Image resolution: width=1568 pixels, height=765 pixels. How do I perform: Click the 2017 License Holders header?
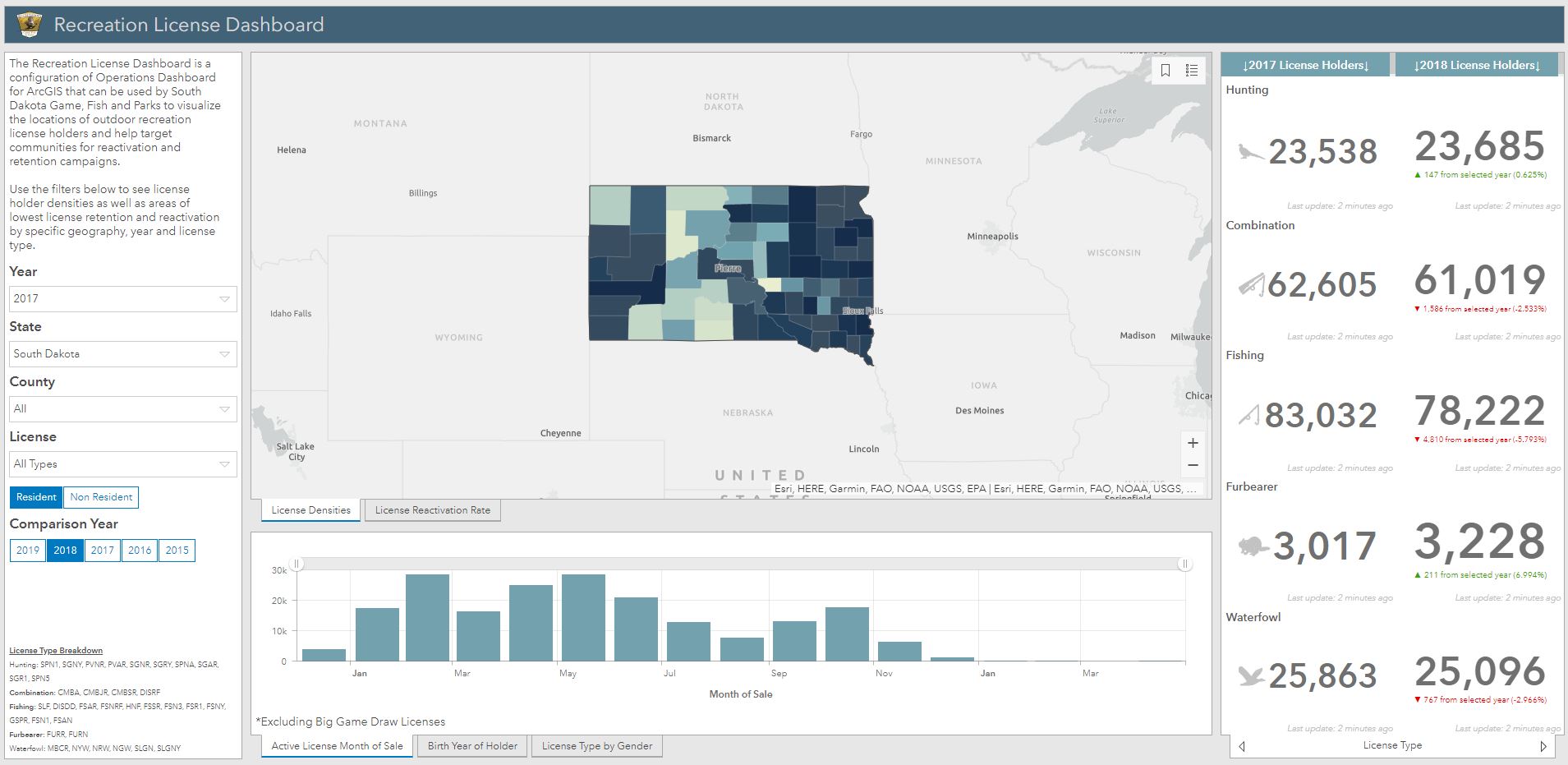point(1305,65)
